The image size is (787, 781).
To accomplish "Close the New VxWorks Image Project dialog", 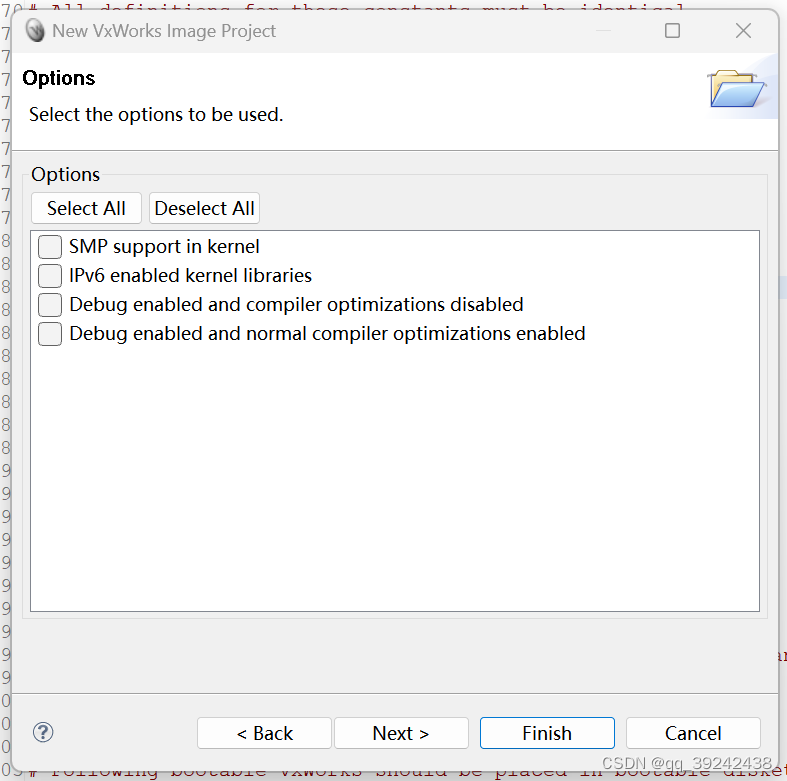I will [x=743, y=31].
